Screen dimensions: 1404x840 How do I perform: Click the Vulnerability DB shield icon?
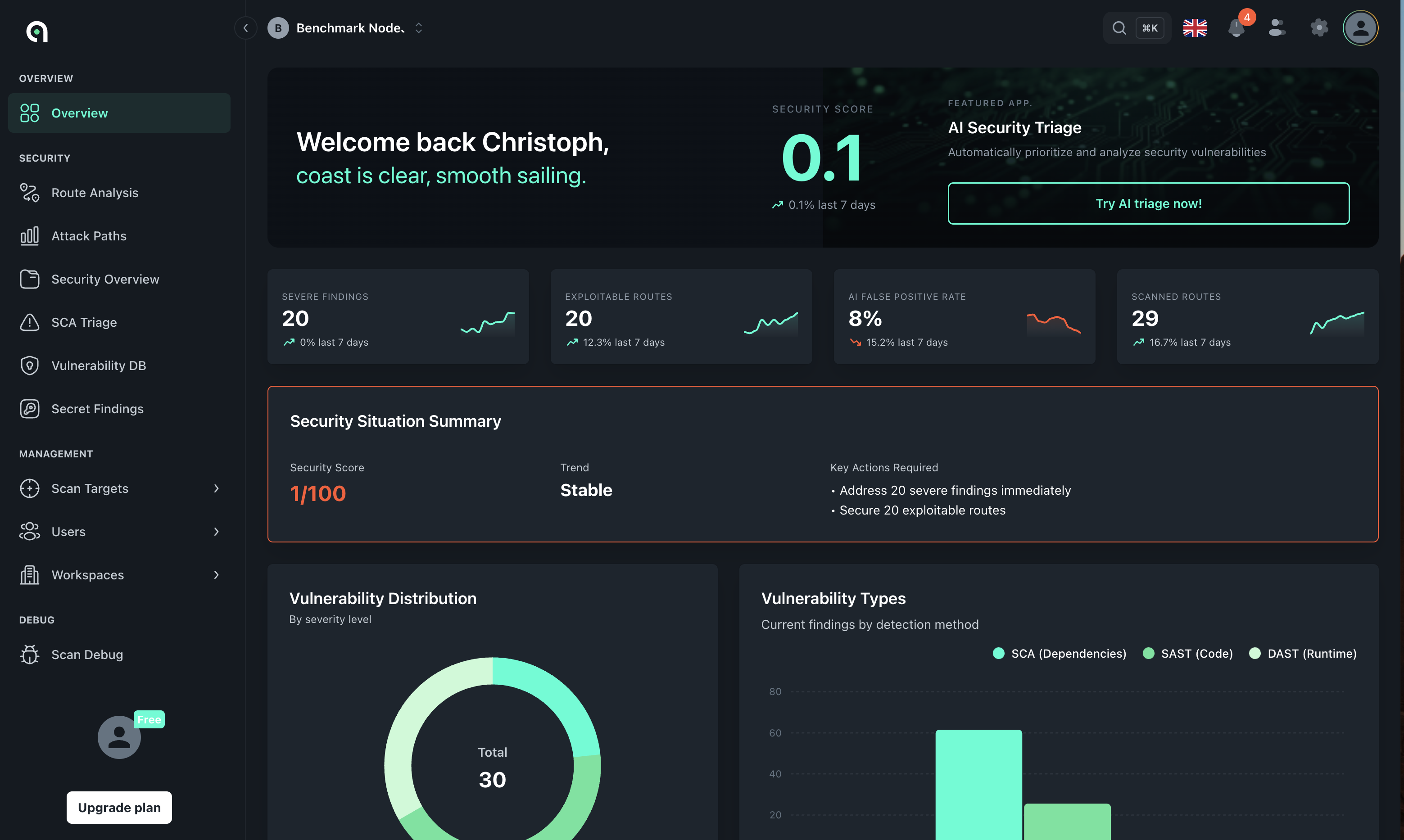click(x=29, y=366)
